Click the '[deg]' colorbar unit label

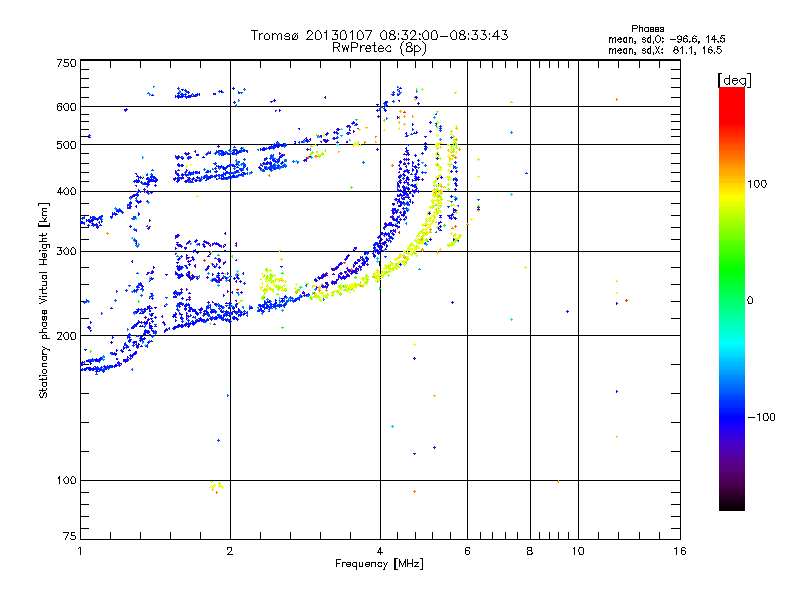[734, 80]
